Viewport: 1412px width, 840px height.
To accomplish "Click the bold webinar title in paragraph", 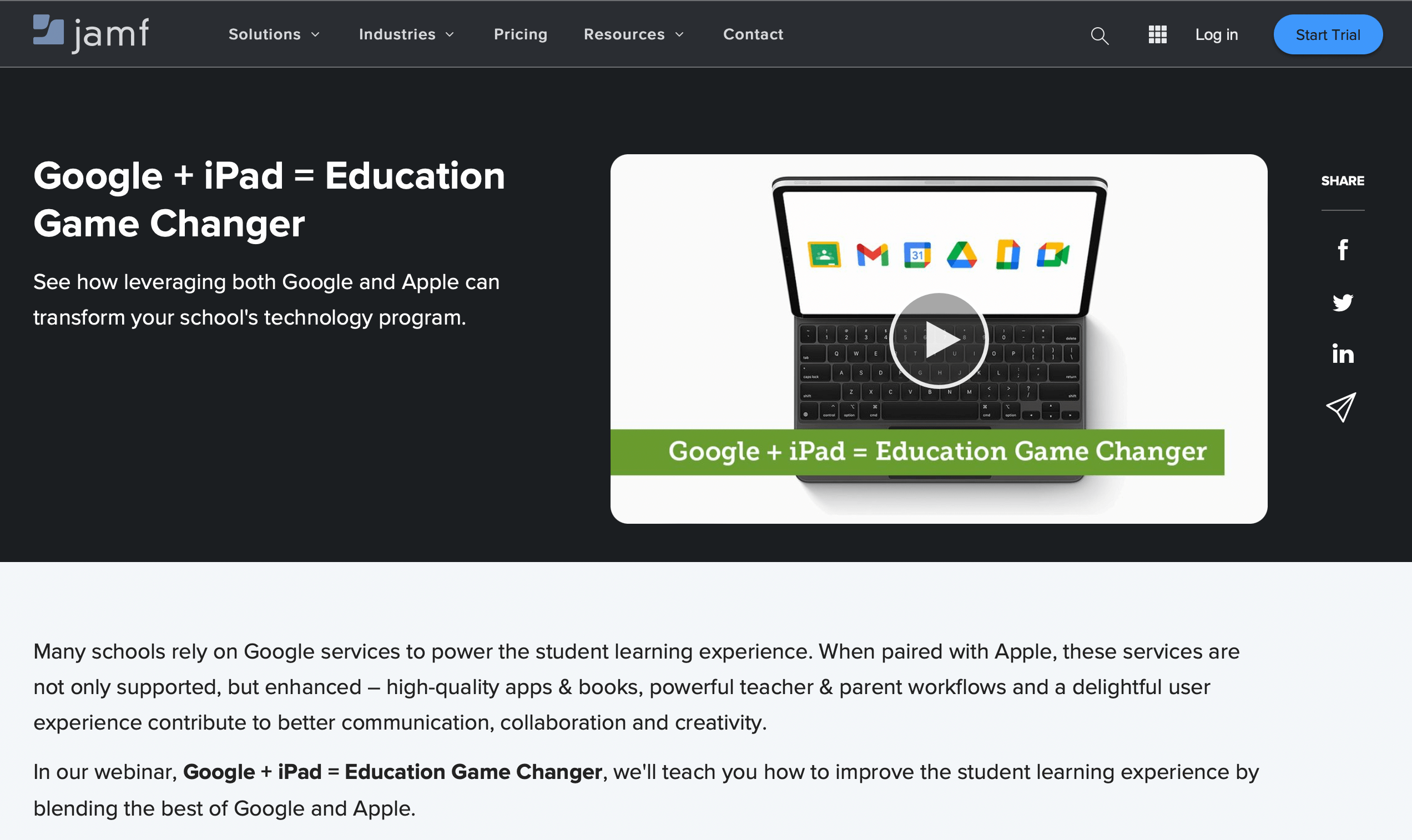I will (x=392, y=772).
